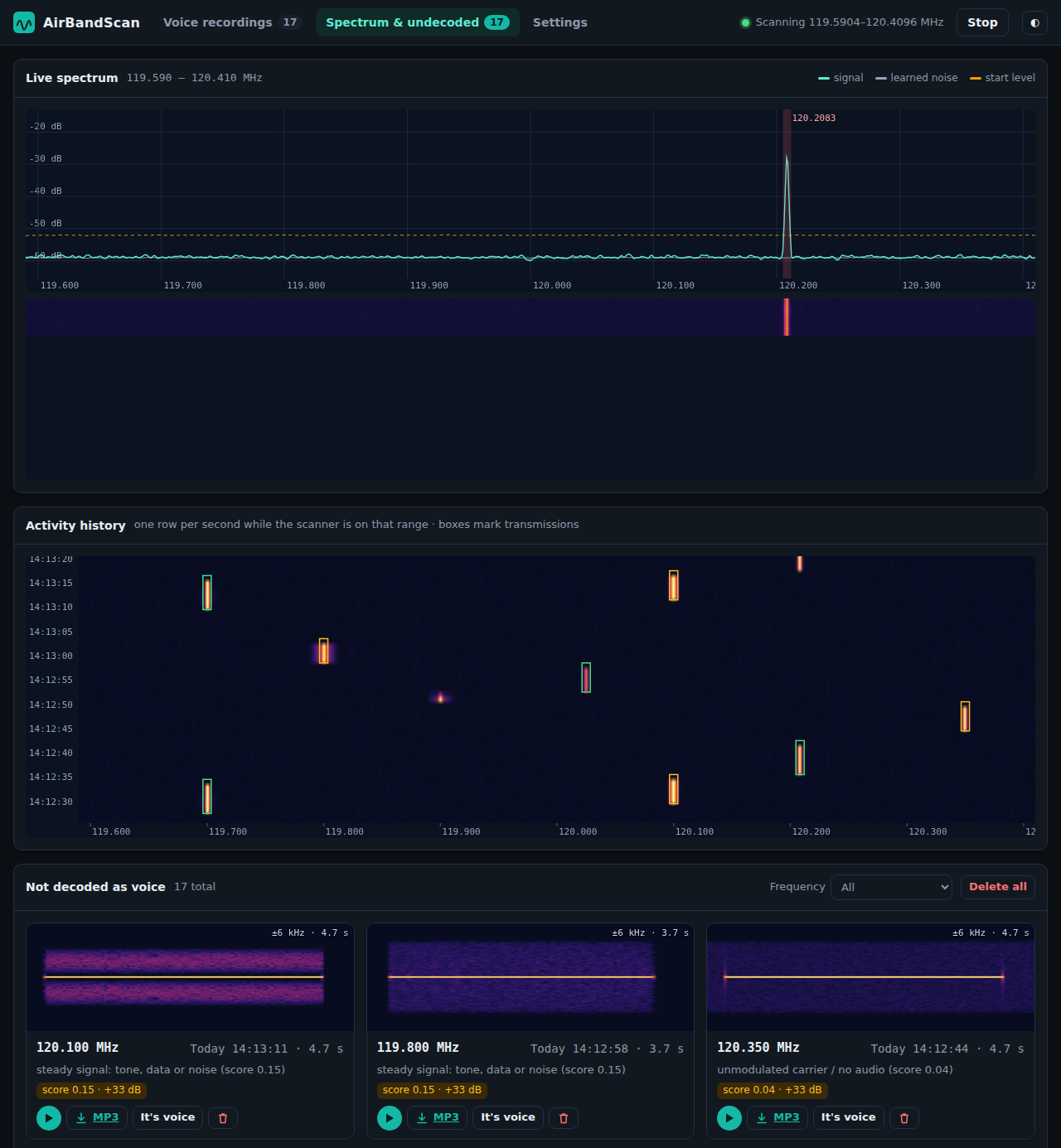This screenshot has width=1061, height=1148.
Task: Click the 17 badge on Spectrum & undecoded
Action: 497,22
